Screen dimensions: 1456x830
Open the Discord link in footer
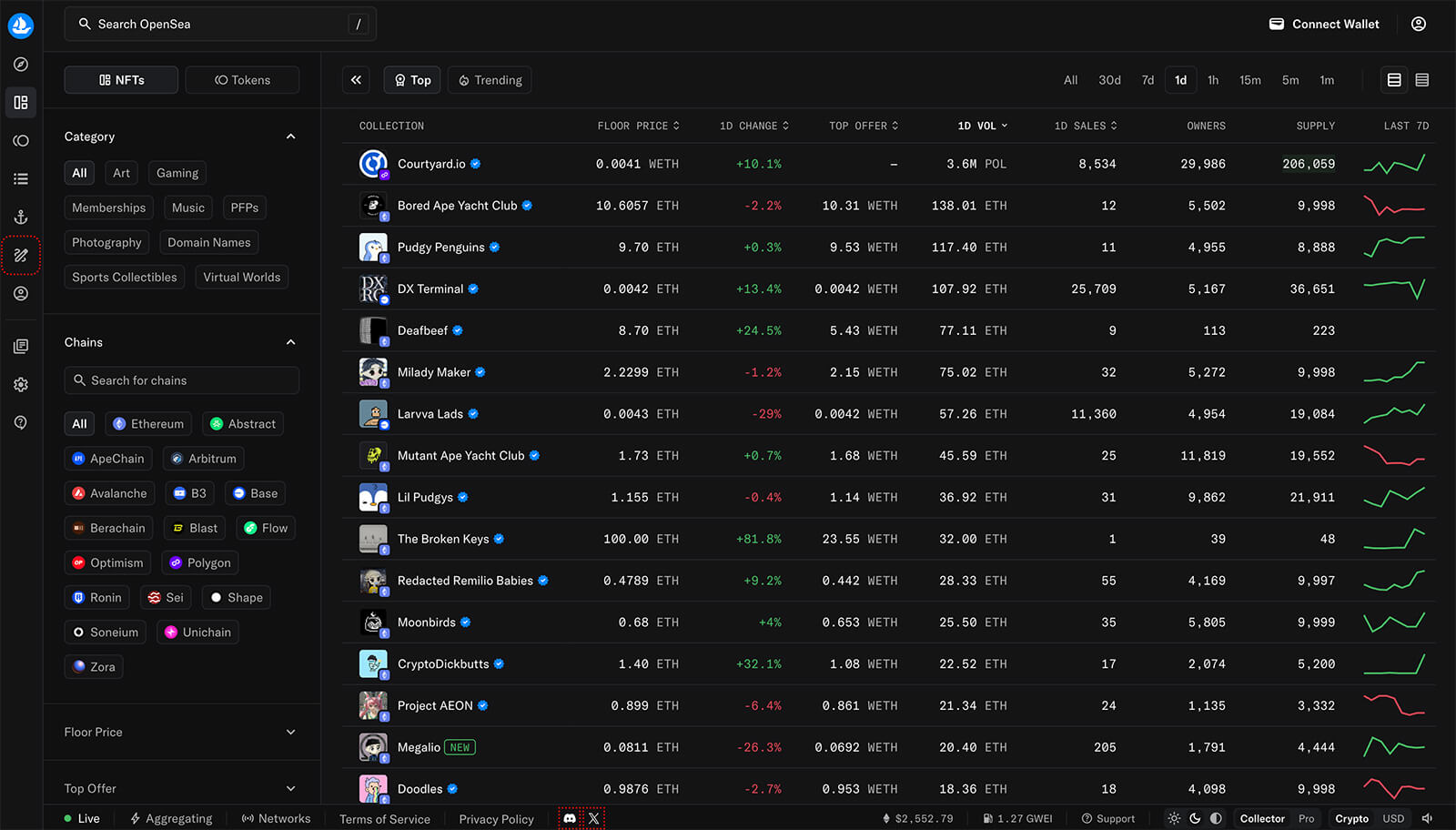570,818
